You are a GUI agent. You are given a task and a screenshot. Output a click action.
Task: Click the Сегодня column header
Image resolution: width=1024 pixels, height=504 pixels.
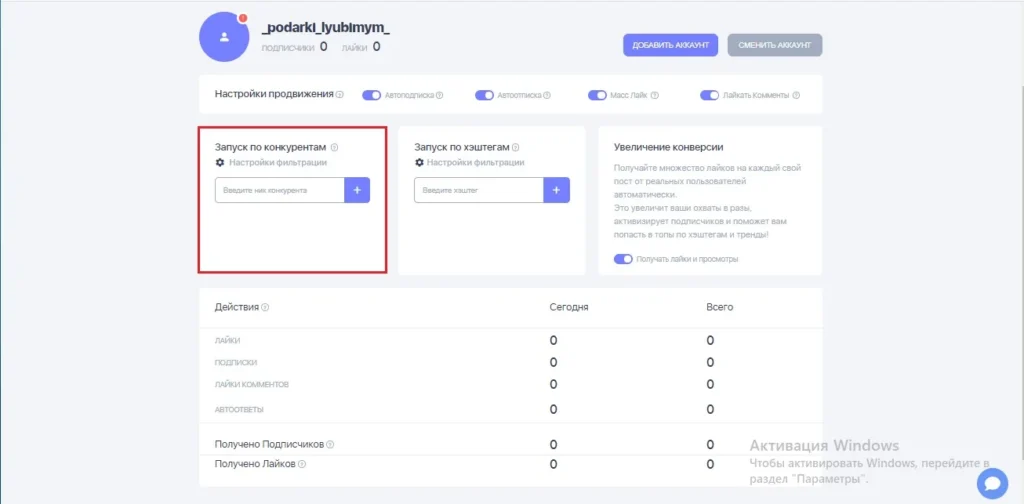569,307
